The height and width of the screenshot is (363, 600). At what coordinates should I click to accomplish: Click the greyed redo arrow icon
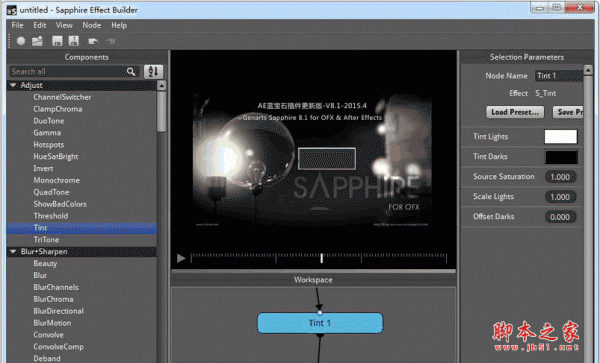(111, 41)
